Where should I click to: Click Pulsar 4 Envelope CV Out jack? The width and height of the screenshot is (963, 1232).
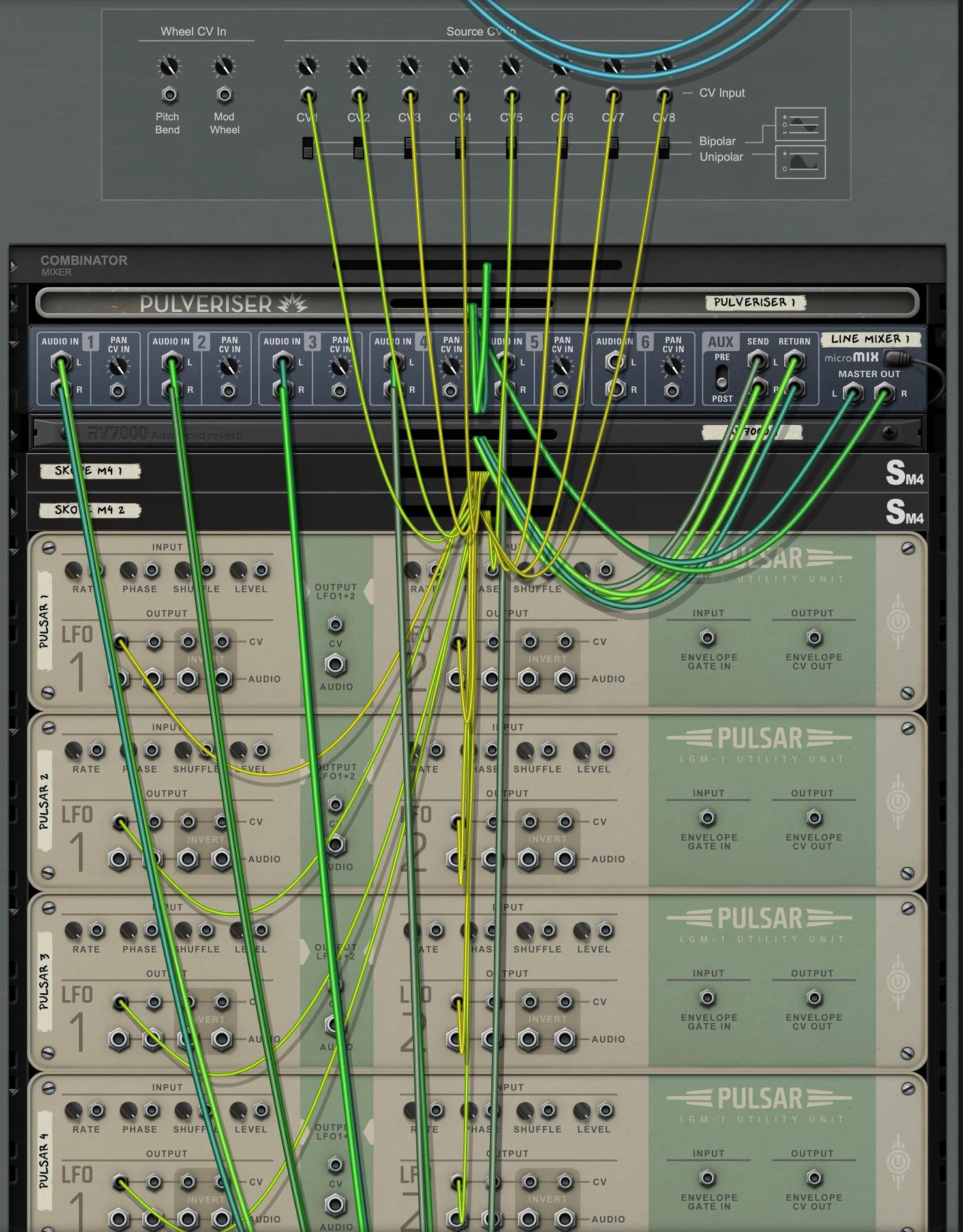point(814,1178)
